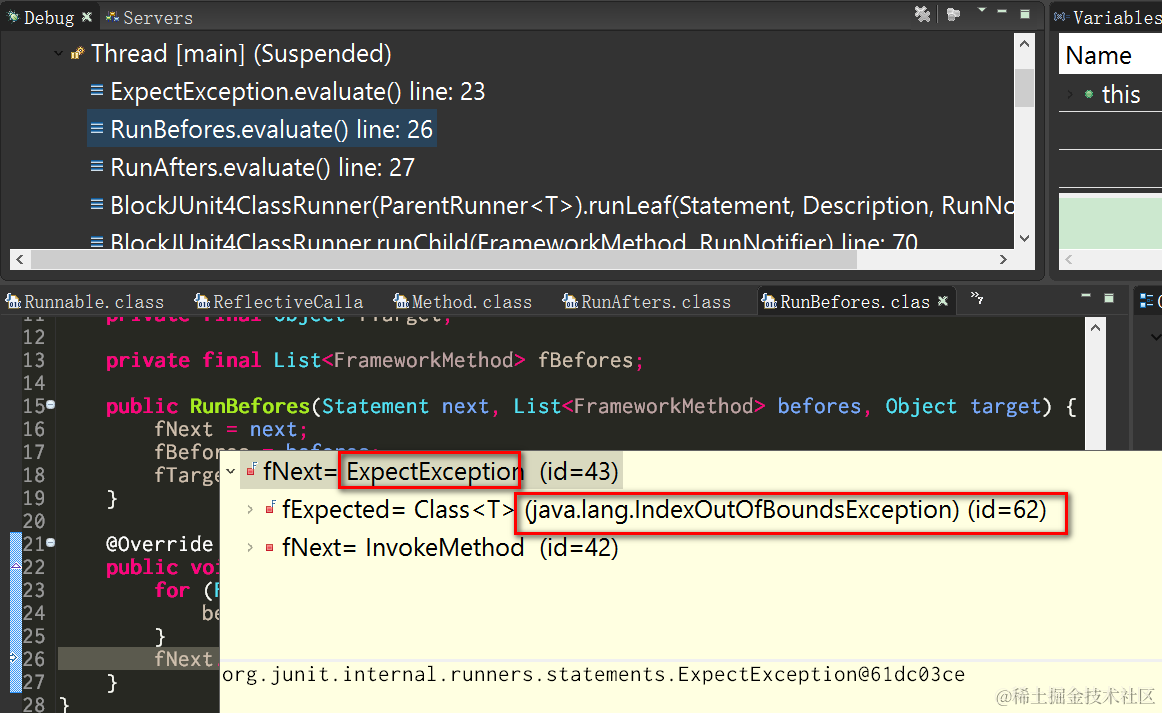Screen dimensions: 1162x713
Task: Open the ReflectiveCalla editor tab
Action: (x=279, y=302)
